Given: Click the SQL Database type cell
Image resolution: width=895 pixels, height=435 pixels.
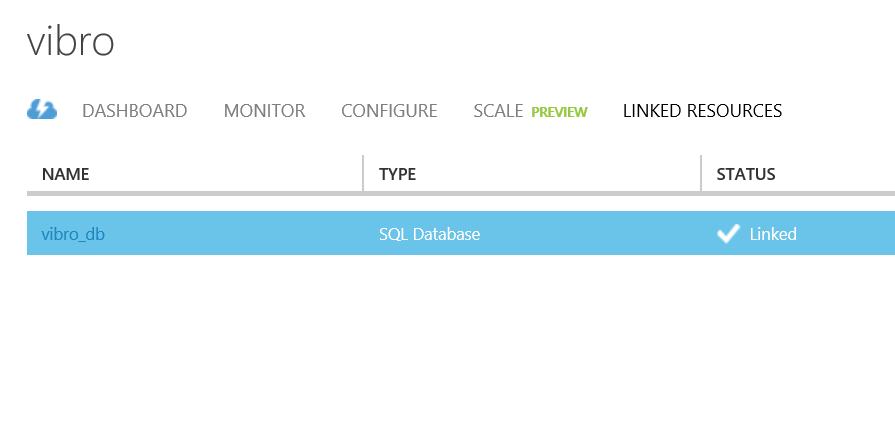Looking at the screenshot, I should [x=429, y=234].
